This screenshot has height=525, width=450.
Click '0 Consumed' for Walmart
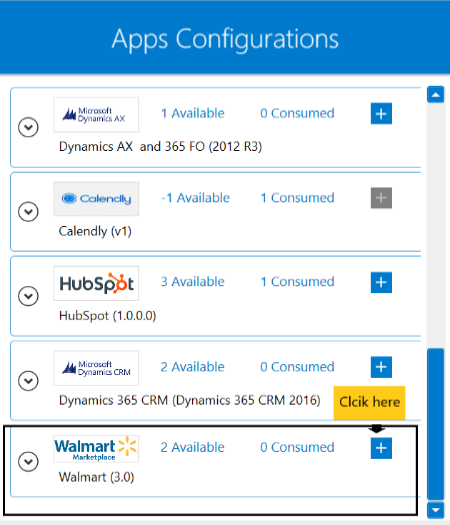click(297, 447)
